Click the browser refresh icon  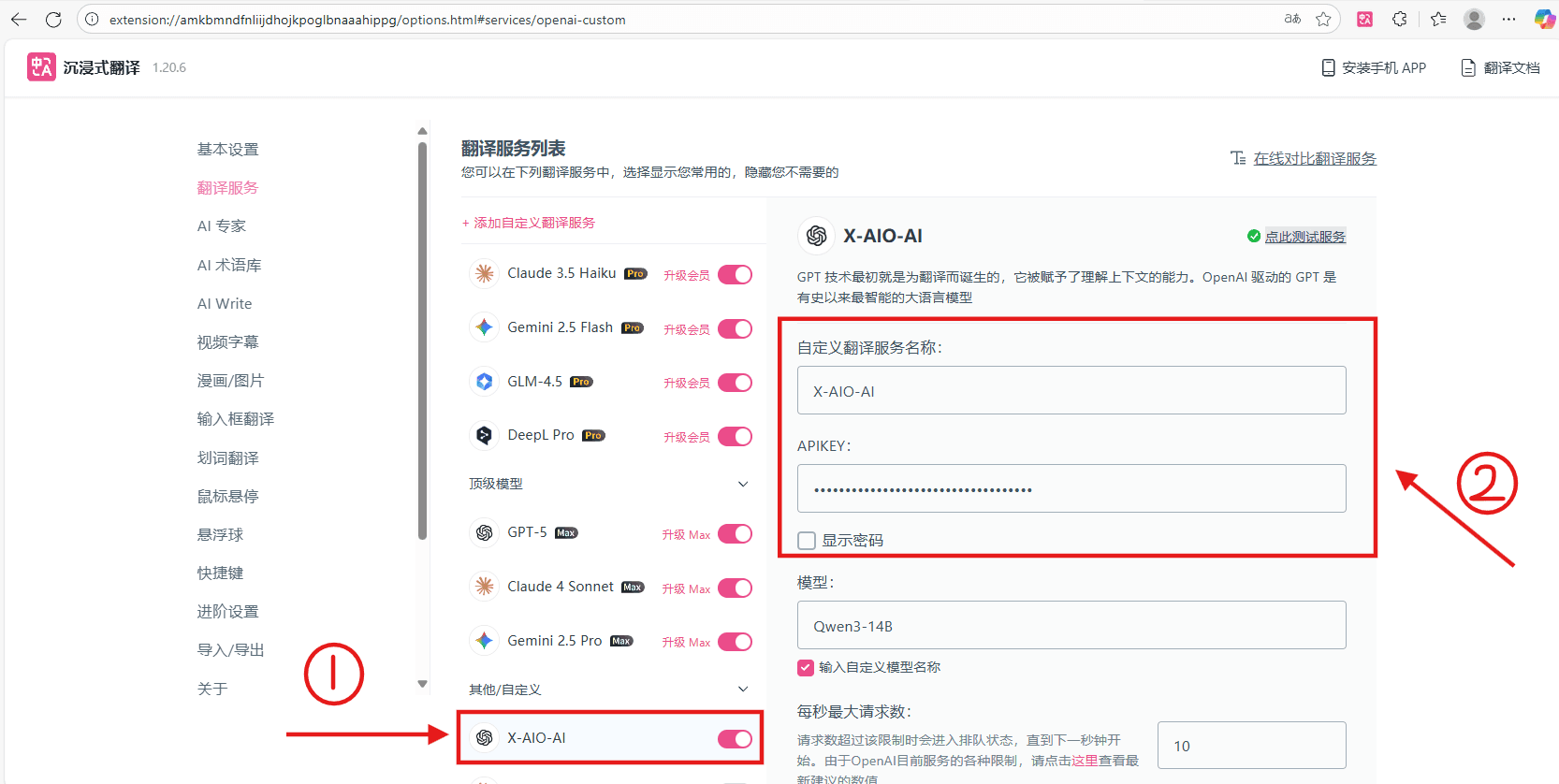[x=53, y=20]
